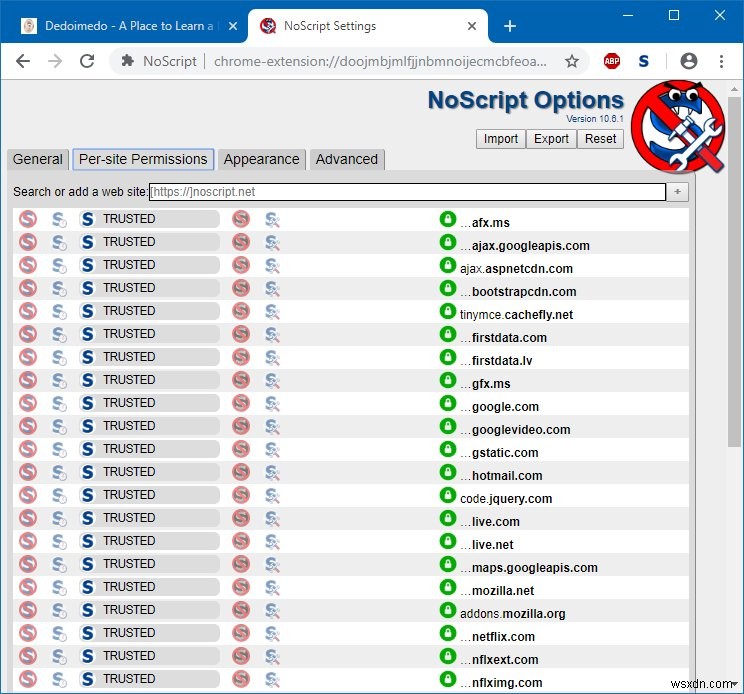
Task: Toggle HTTPS-only lock for afx.ms
Action: click(447, 219)
